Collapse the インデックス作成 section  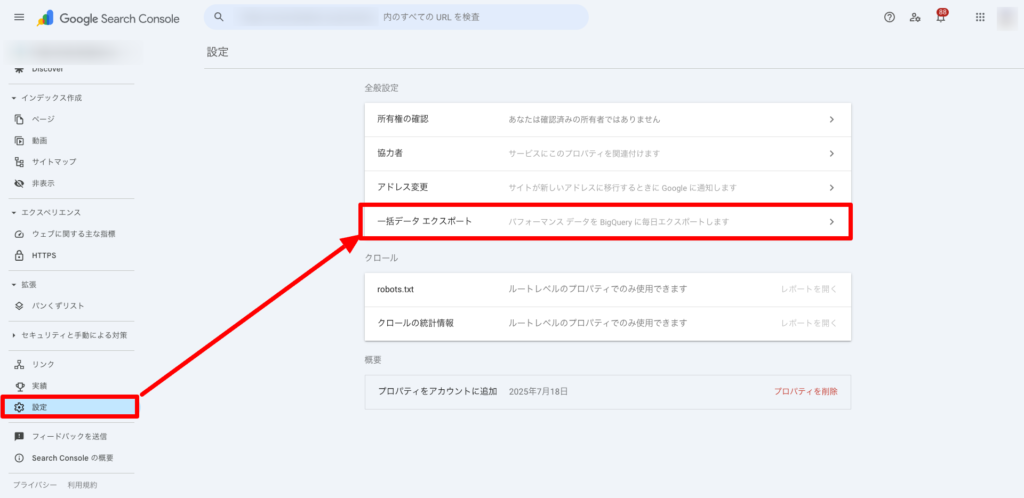click(x=14, y=98)
